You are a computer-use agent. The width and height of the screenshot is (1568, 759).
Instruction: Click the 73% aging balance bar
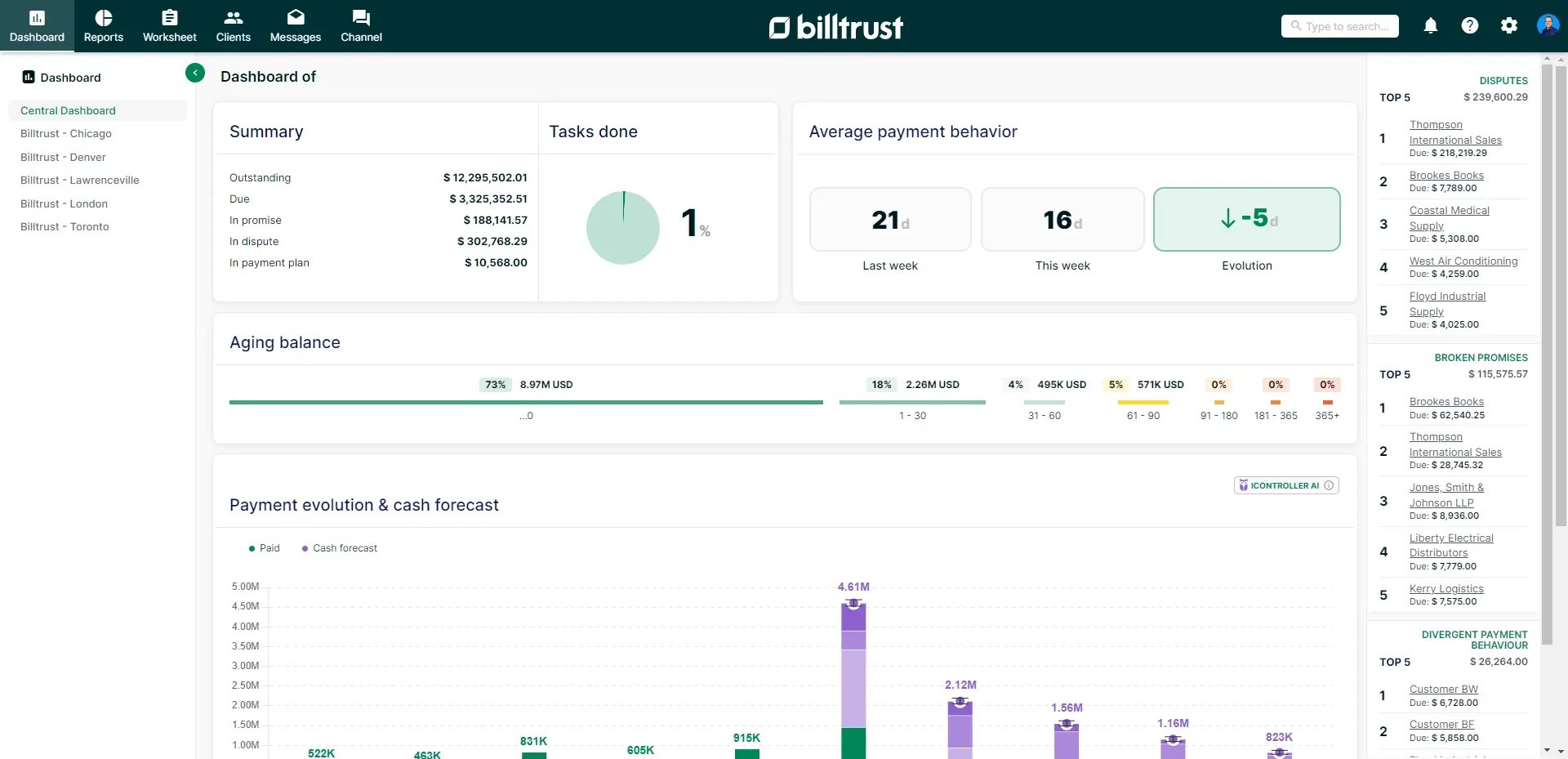526,402
